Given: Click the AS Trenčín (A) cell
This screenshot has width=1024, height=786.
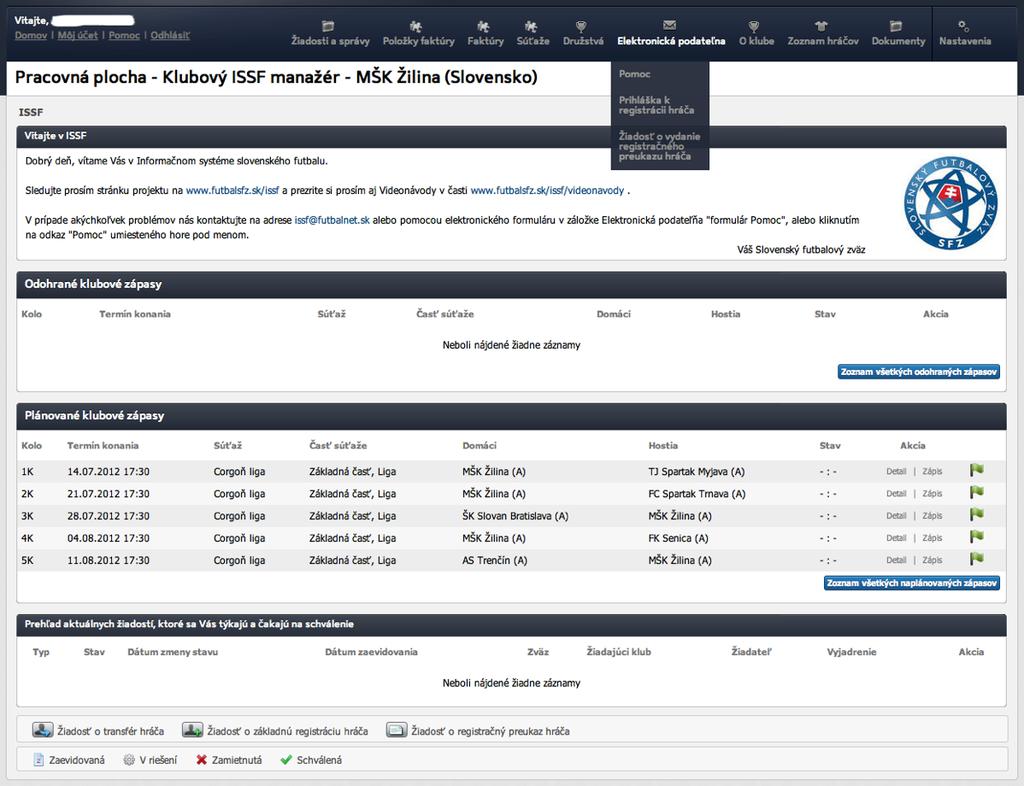Looking at the screenshot, I should pyautogui.click(x=494, y=560).
